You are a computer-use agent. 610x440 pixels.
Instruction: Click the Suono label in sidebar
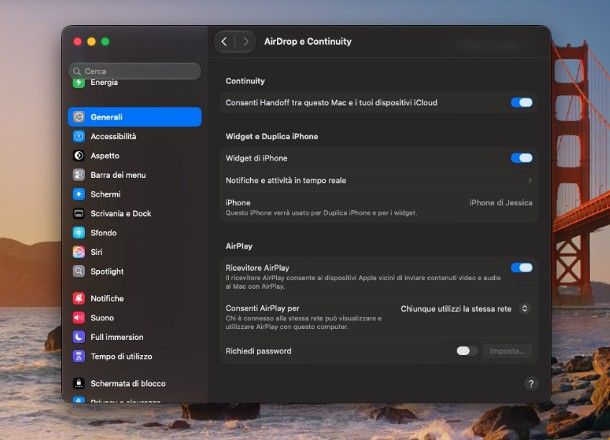(x=102, y=318)
